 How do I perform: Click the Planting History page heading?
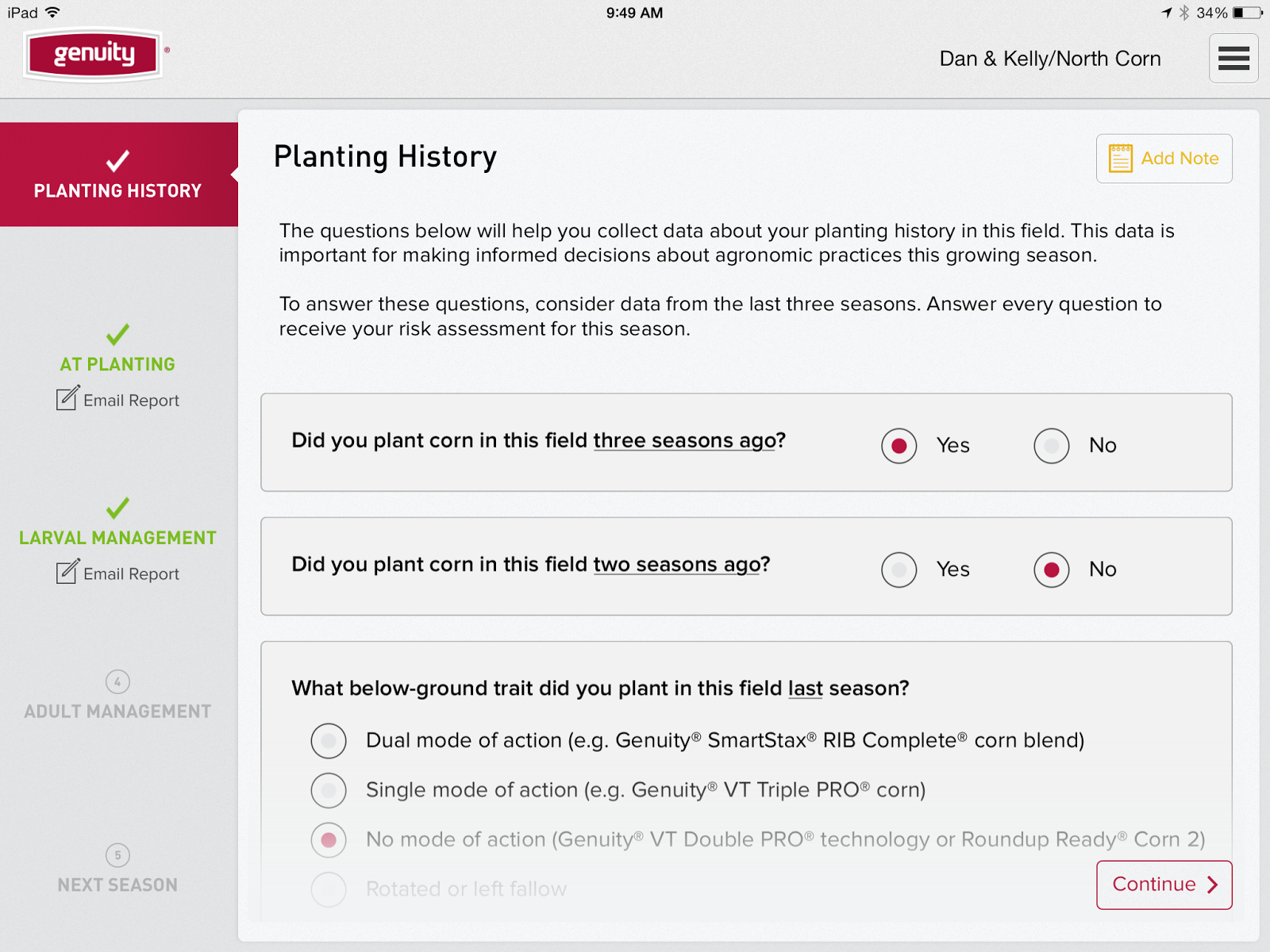coord(385,157)
